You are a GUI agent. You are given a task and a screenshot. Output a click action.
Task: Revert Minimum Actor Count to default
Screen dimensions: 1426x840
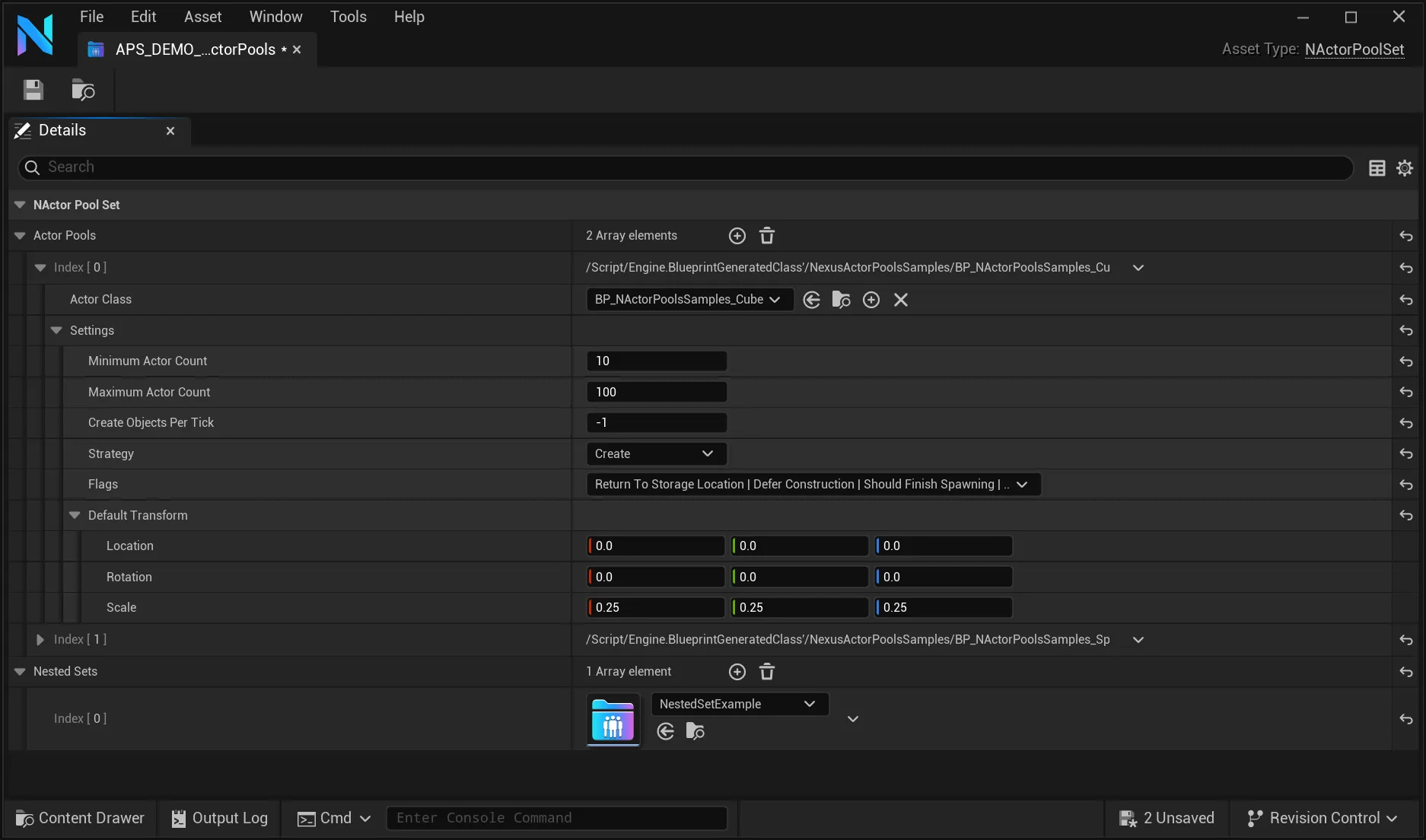coord(1405,361)
